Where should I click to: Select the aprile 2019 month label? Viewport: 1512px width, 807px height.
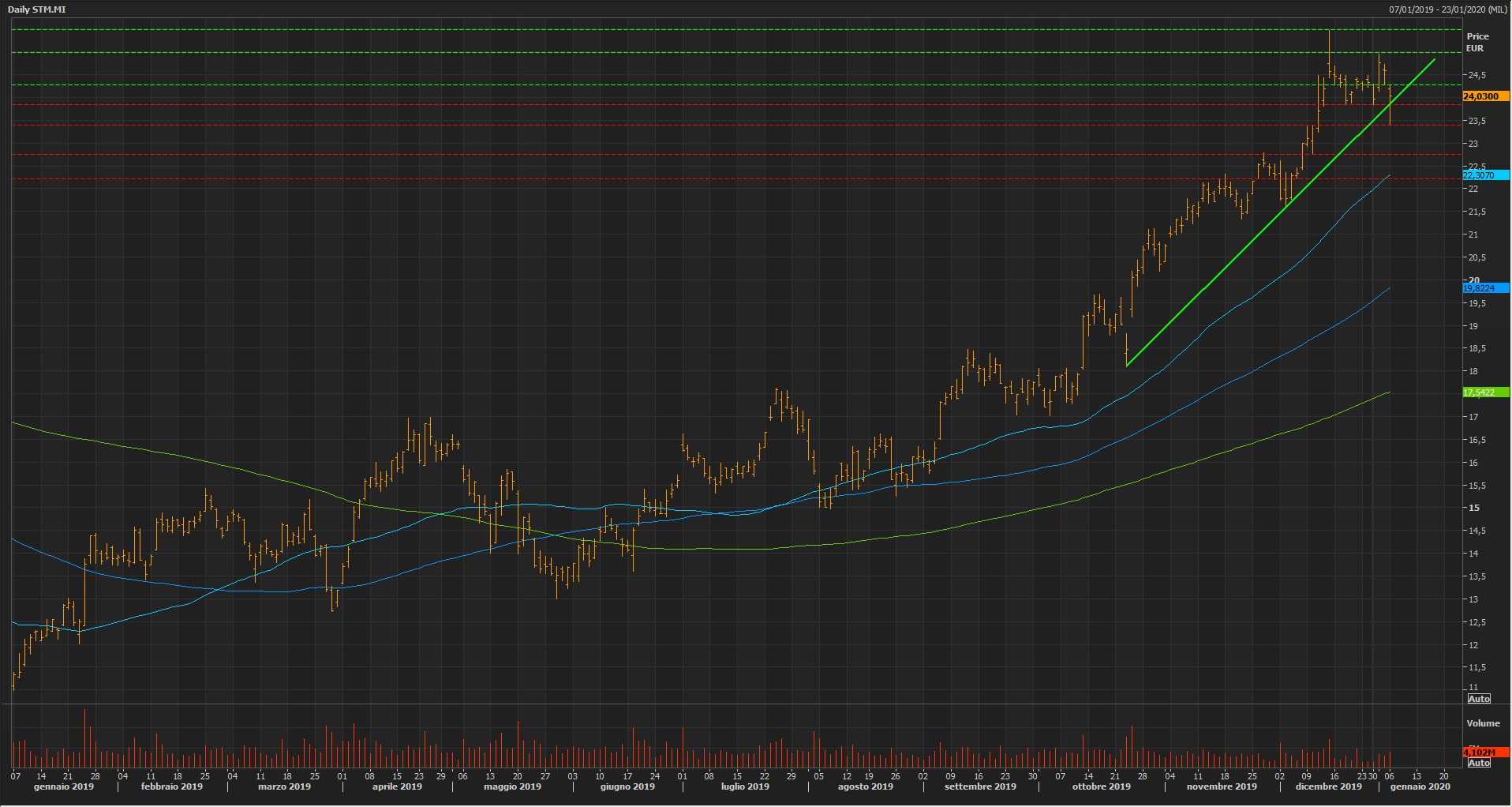click(397, 786)
